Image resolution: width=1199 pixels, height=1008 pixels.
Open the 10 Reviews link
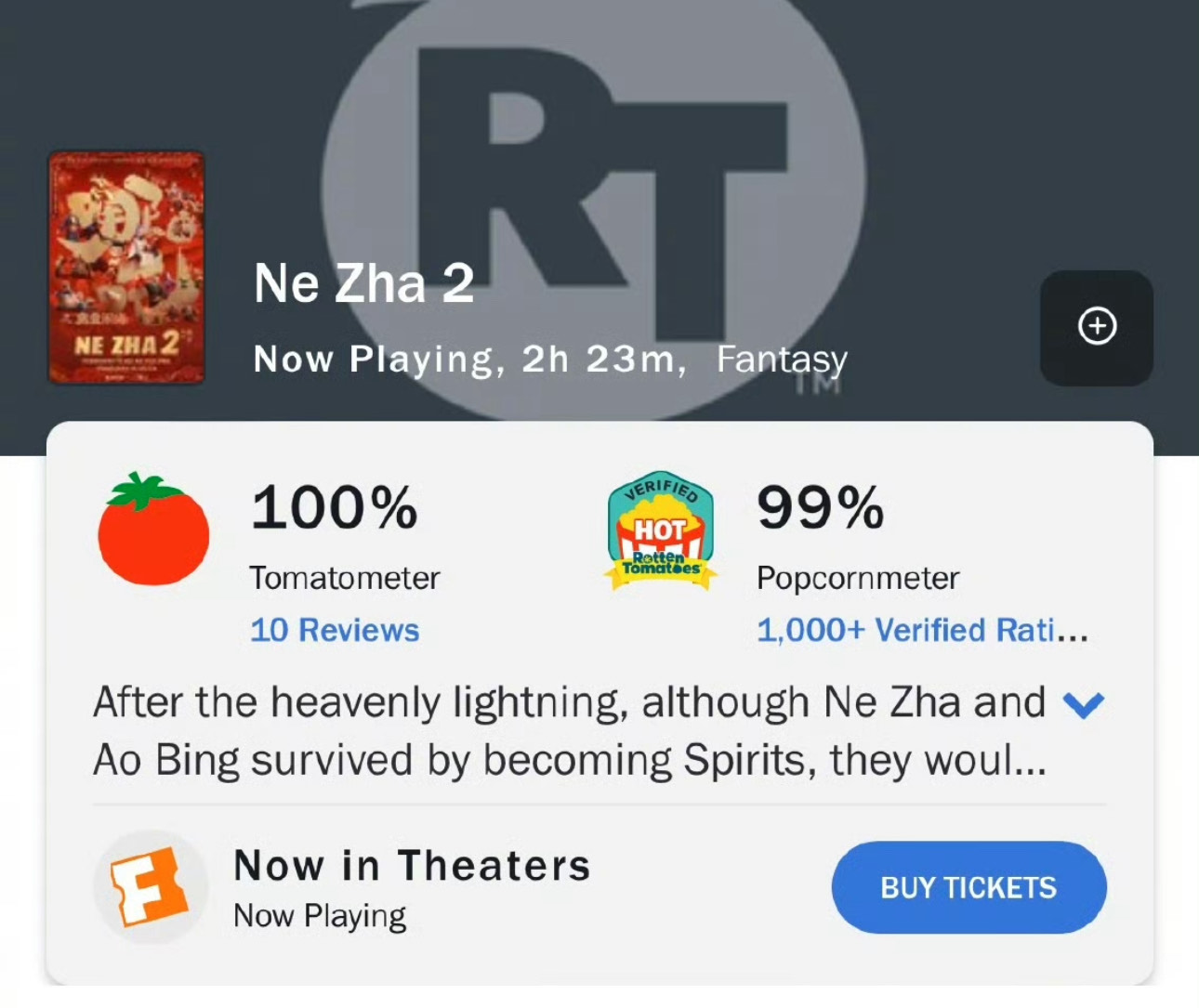pyautogui.click(x=335, y=630)
